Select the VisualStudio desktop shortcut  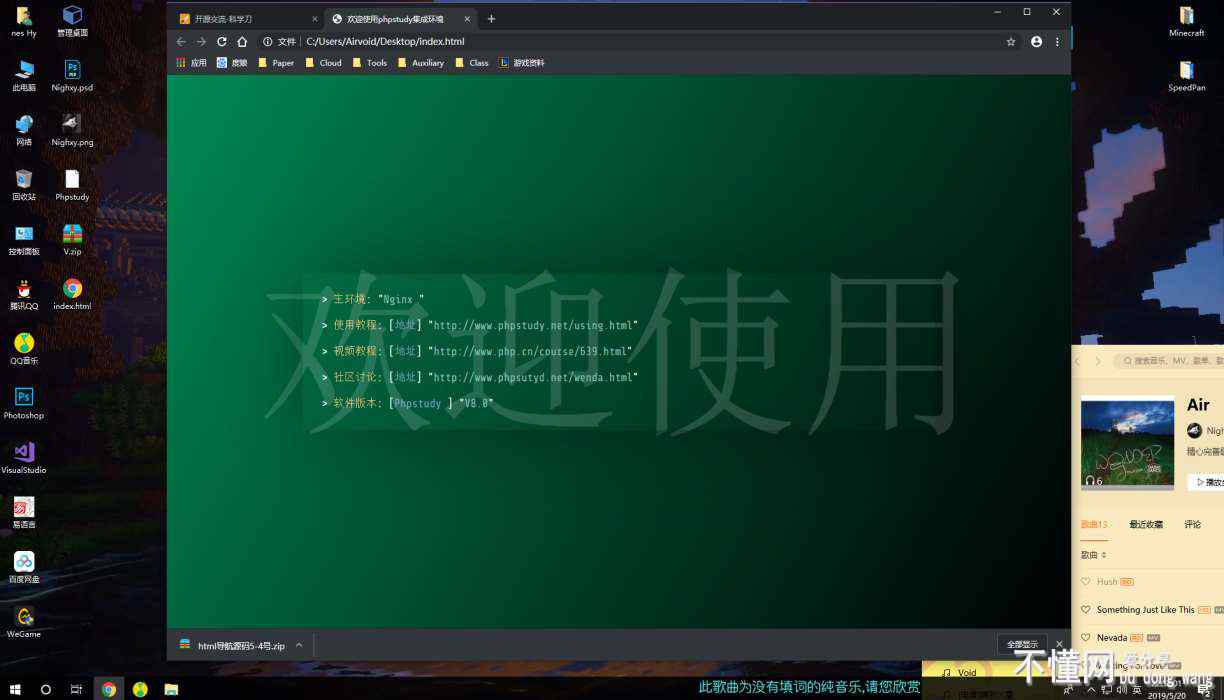pos(24,458)
